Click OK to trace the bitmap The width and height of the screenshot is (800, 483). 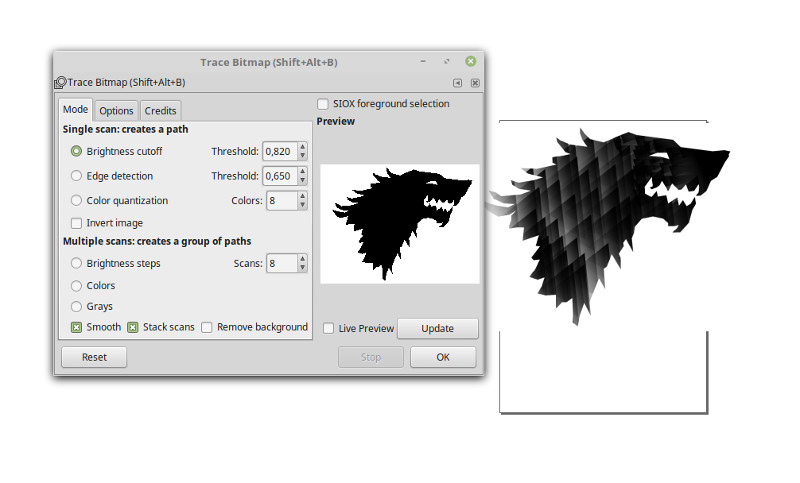pyautogui.click(x=443, y=357)
